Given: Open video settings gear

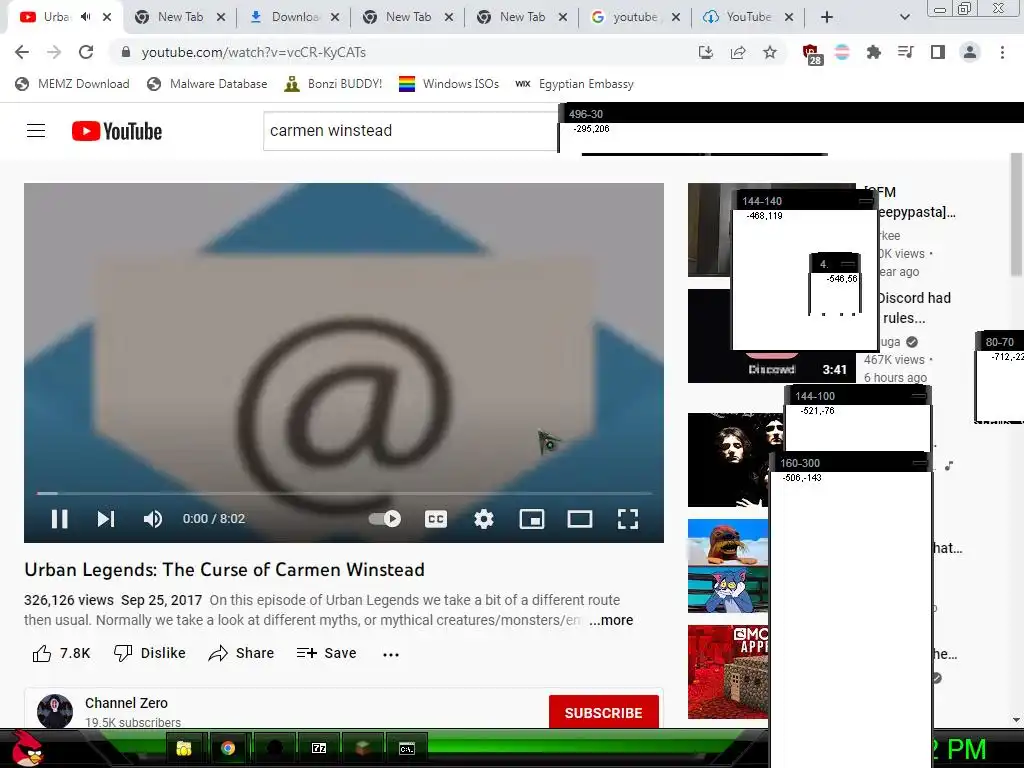Looking at the screenshot, I should click(x=484, y=519).
